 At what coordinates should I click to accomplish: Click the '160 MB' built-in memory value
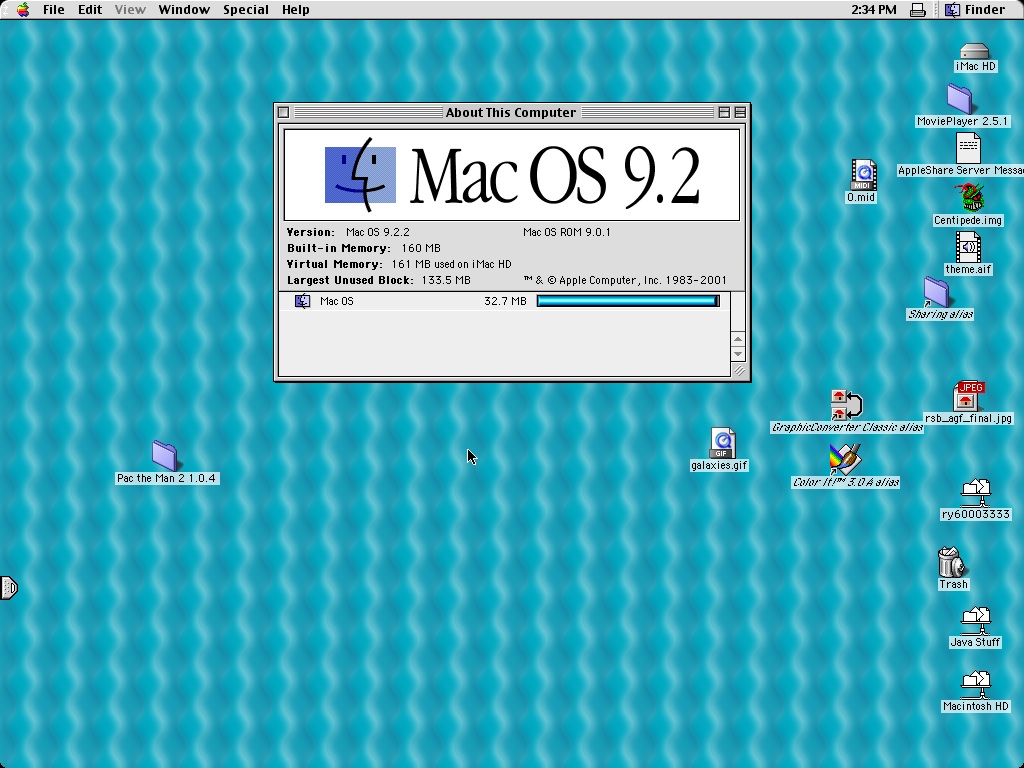click(x=421, y=248)
